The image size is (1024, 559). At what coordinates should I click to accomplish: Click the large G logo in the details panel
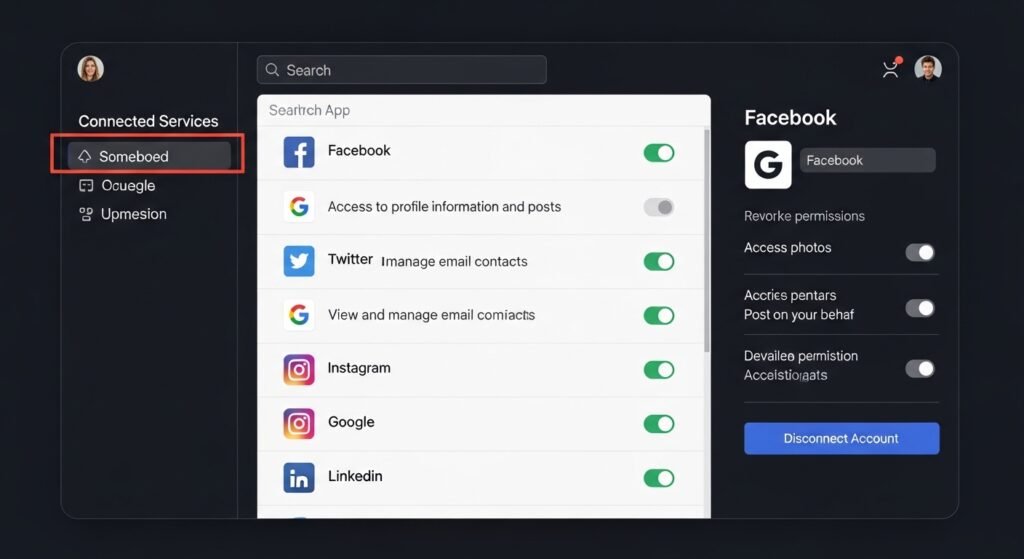coord(768,165)
